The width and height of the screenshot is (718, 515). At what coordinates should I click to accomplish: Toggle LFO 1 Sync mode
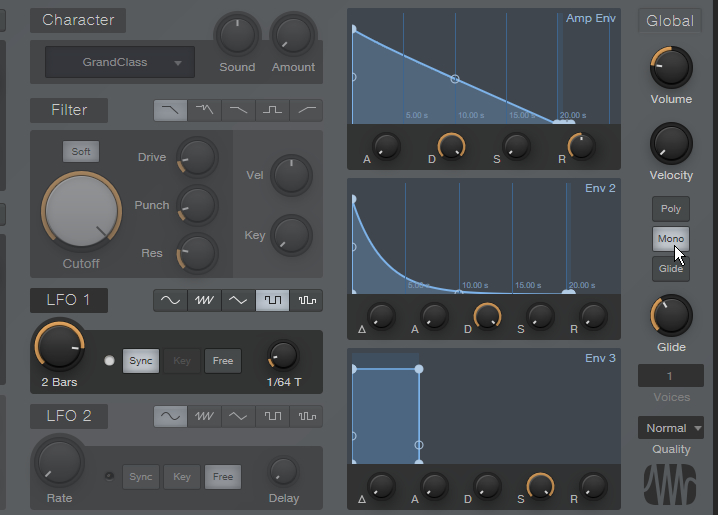pos(141,361)
